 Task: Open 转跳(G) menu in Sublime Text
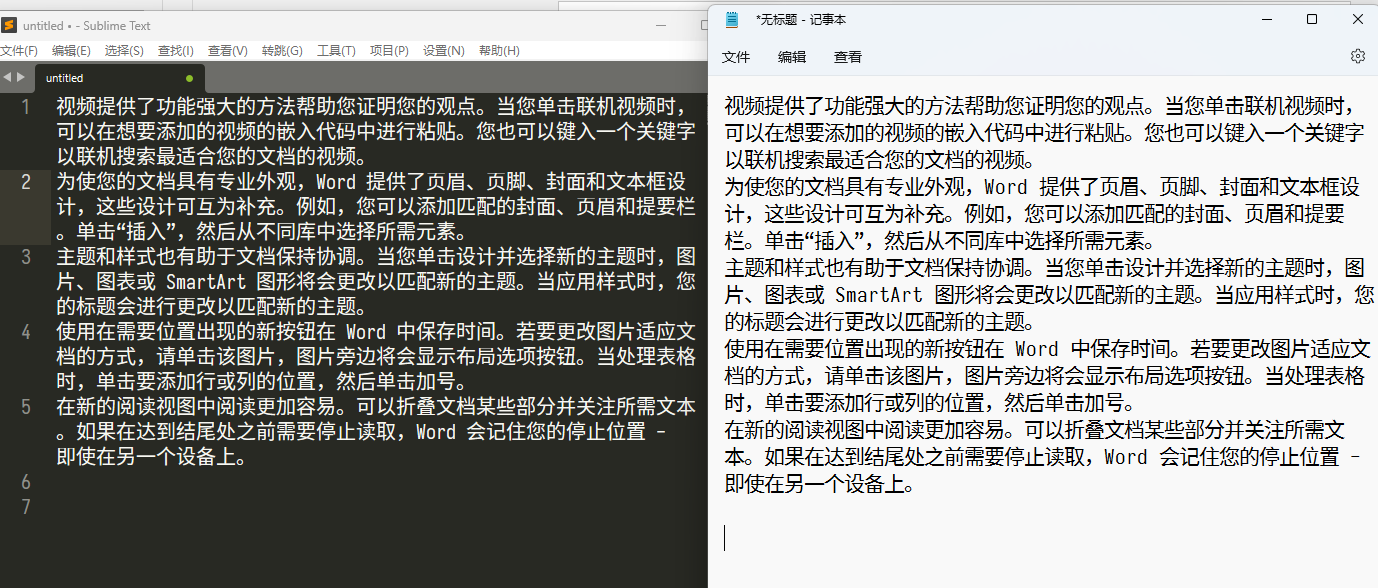(x=282, y=51)
